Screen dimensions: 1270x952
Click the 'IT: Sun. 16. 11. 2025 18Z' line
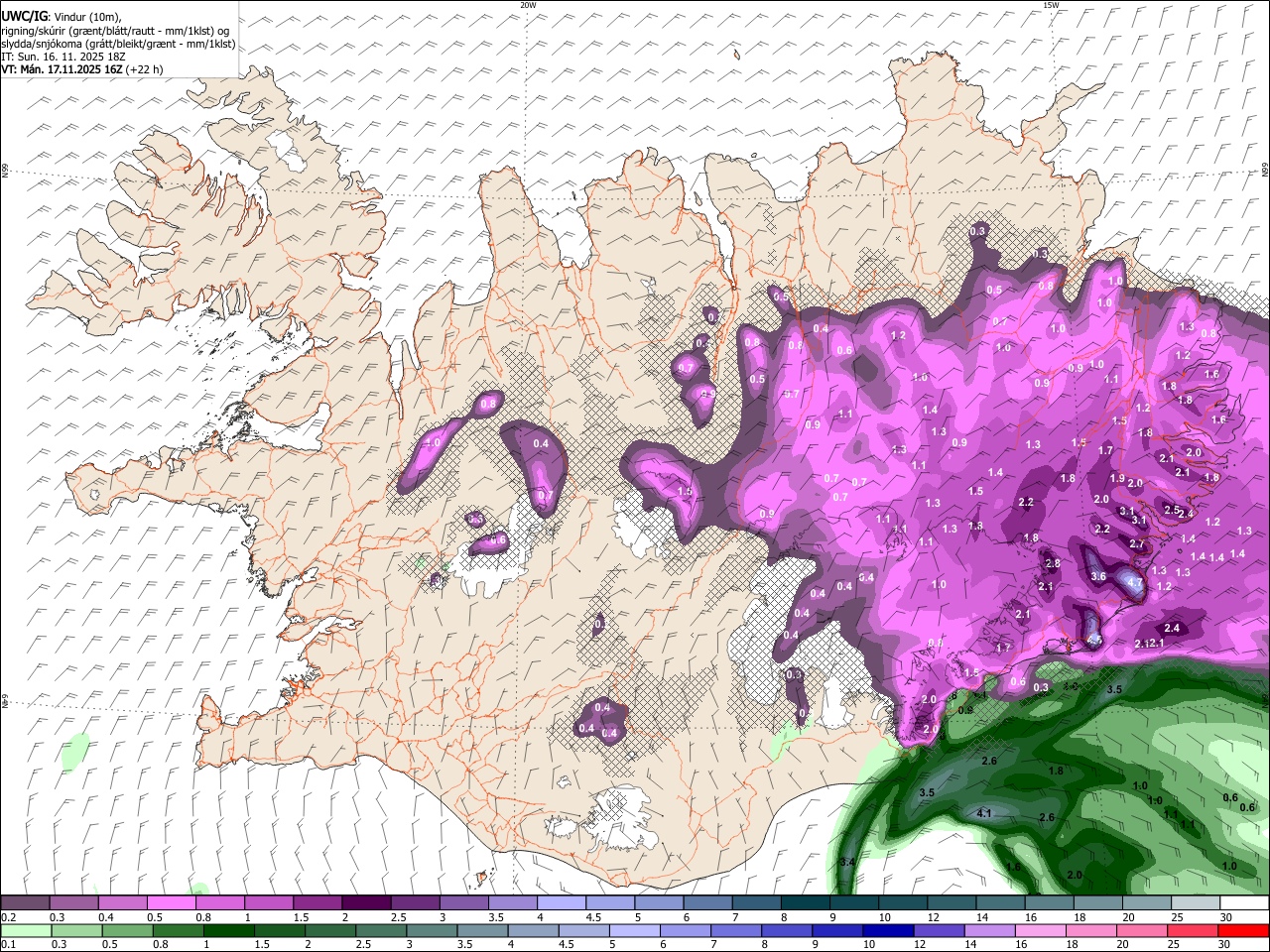[x=63, y=57]
